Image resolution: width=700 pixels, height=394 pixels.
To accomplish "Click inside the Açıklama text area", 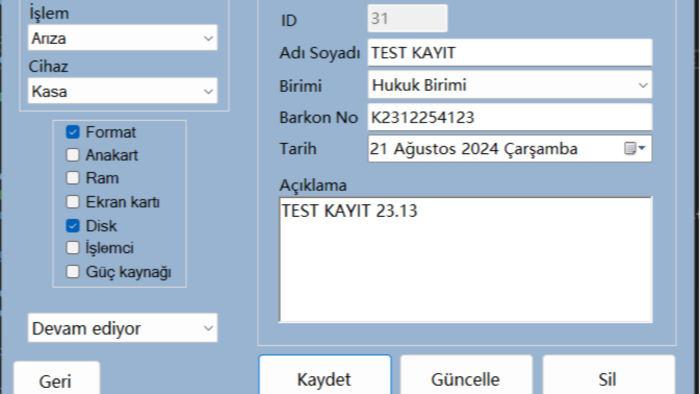I will 466,259.
